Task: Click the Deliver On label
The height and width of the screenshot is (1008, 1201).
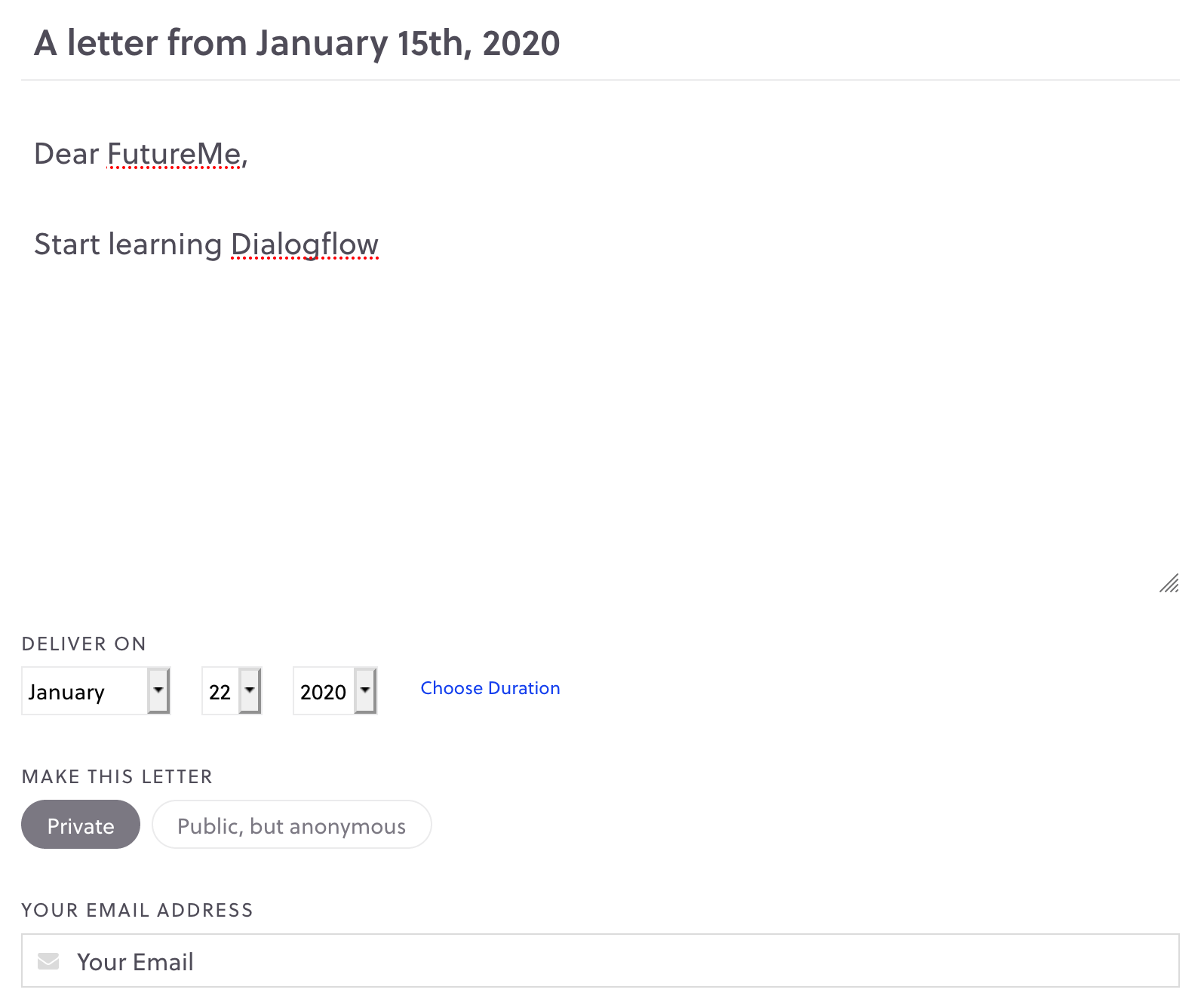Action: [x=84, y=644]
